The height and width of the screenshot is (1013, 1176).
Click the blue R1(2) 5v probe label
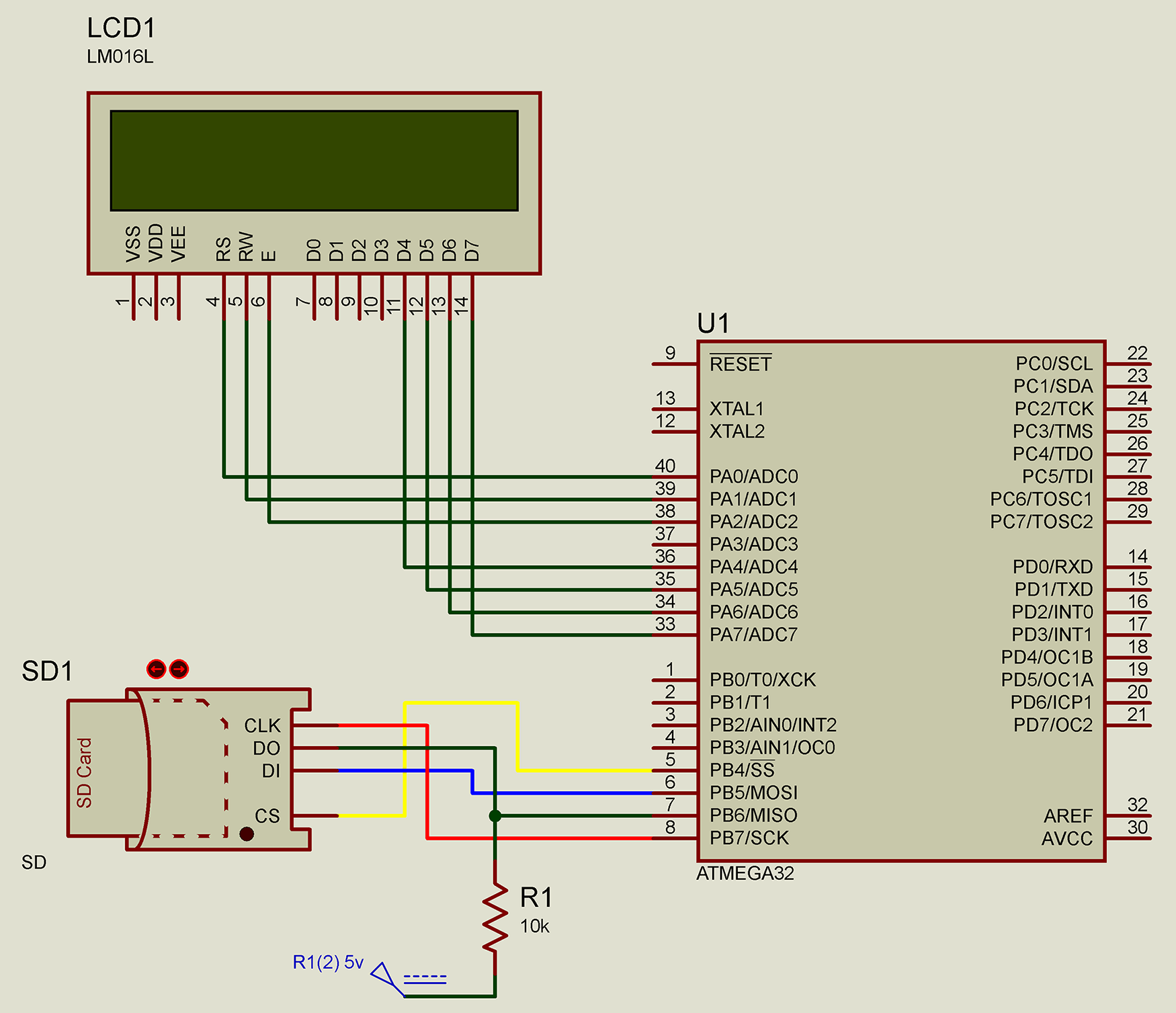tap(328, 962)
